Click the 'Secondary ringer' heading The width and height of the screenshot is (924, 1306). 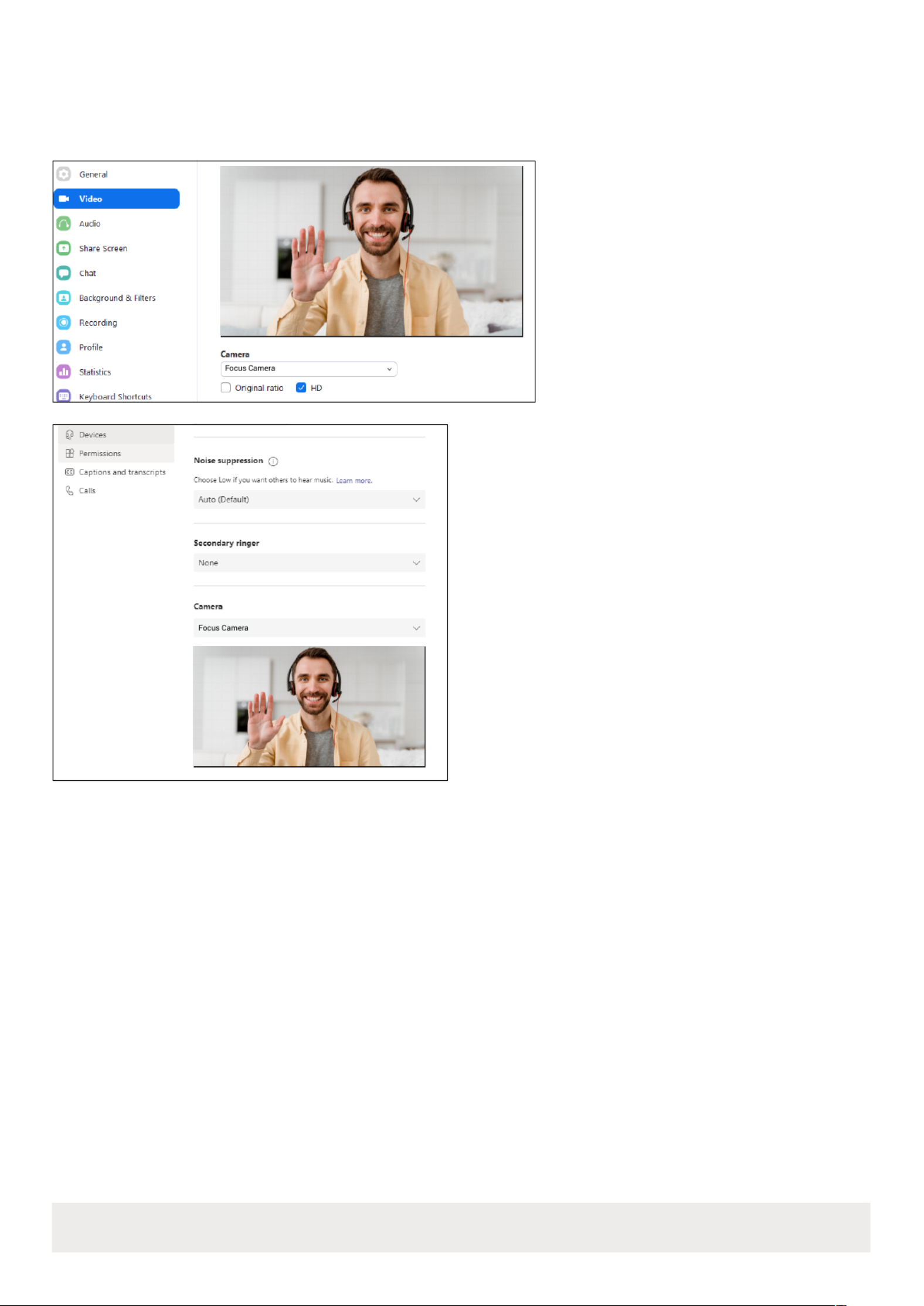coord(226,543)
